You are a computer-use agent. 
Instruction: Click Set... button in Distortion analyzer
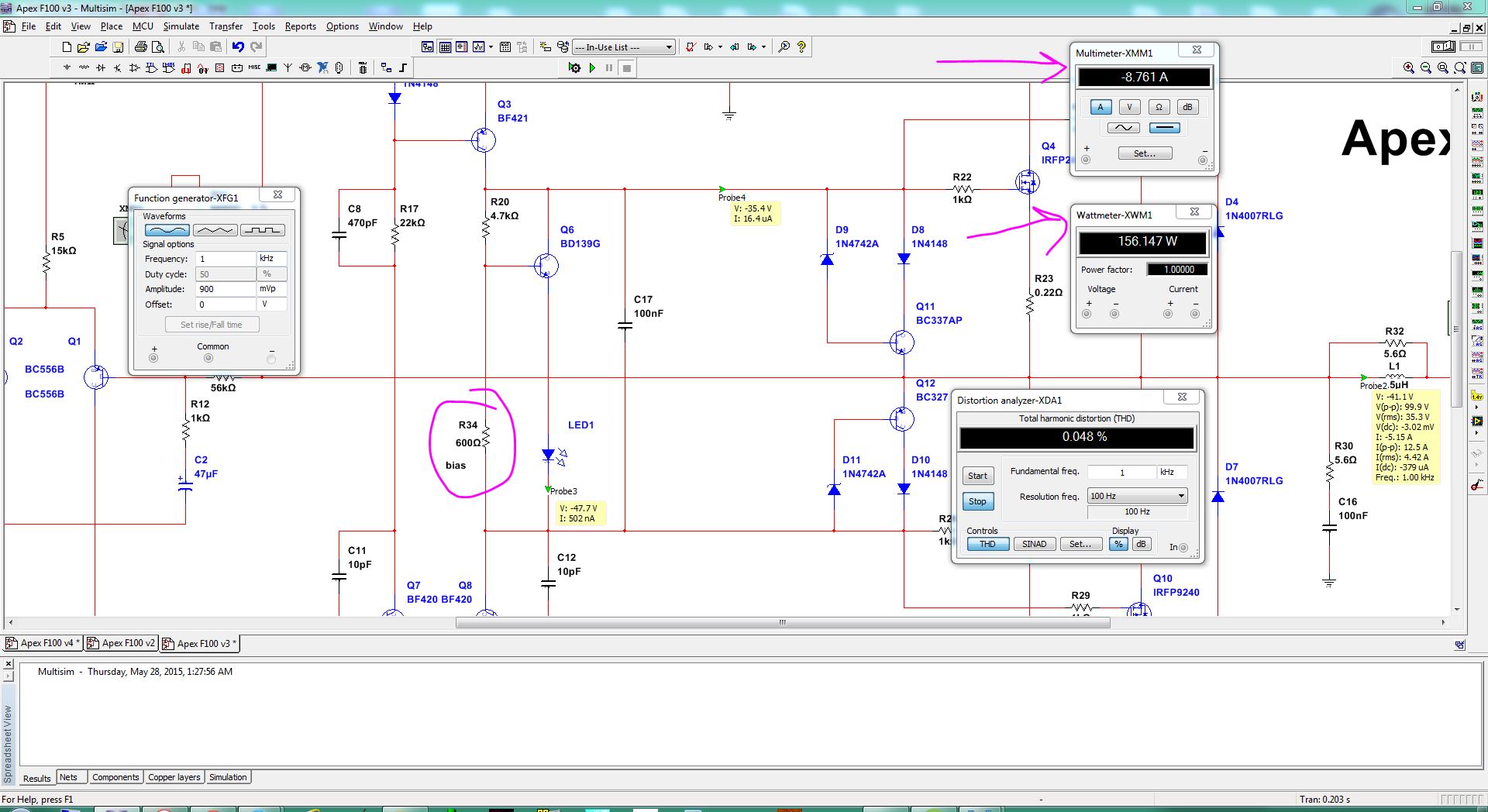click(1080, 545)
